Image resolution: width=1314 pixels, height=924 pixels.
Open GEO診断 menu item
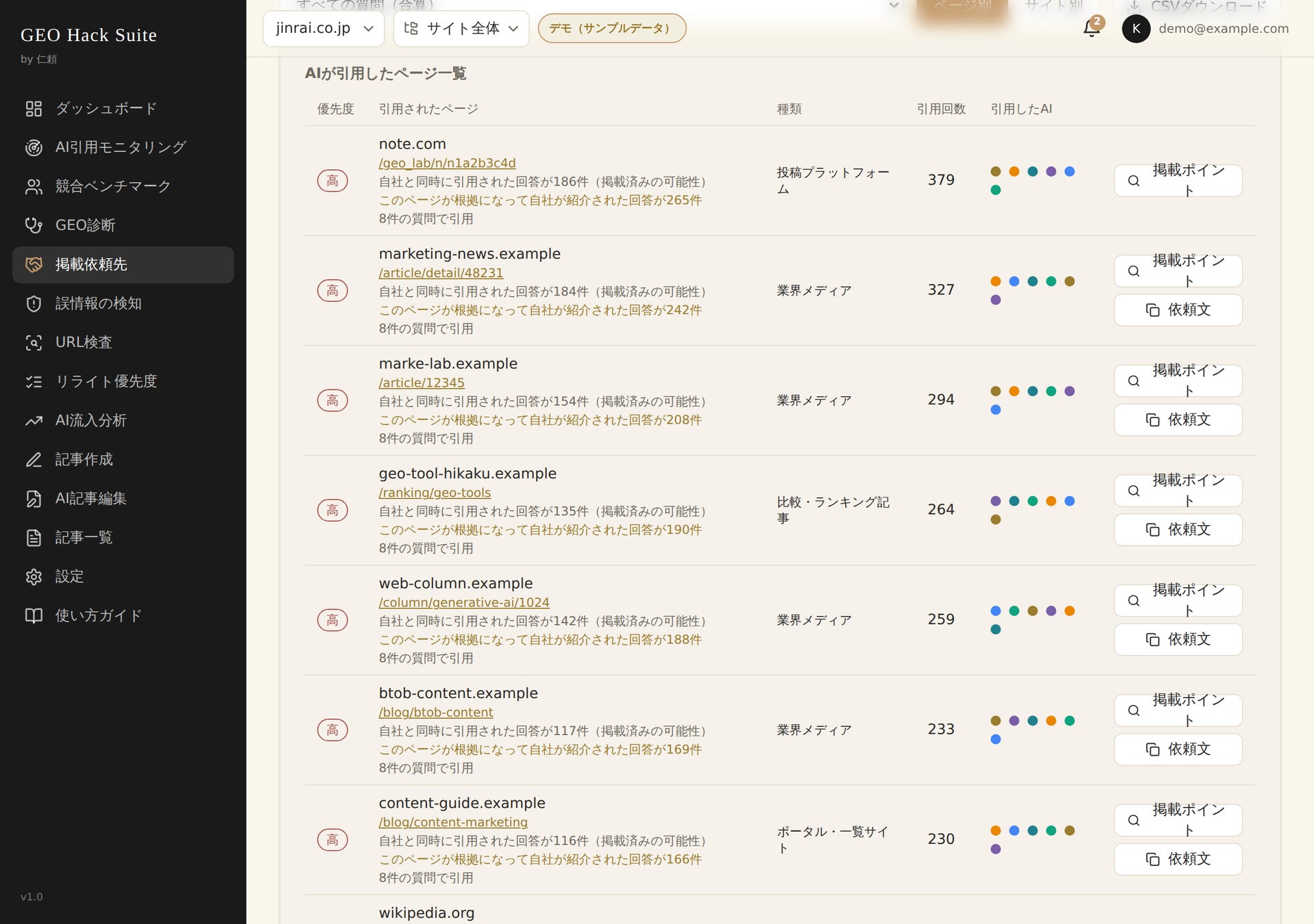pyautogui.click(x=123, y=225)
